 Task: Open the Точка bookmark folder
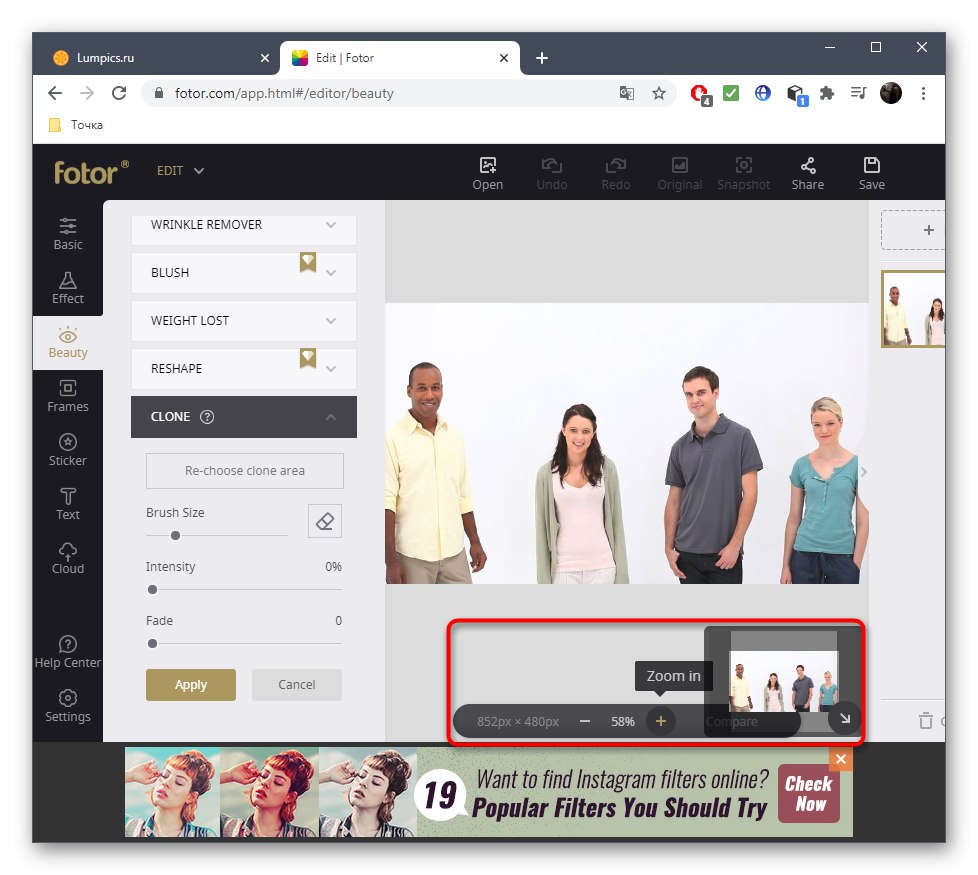tap(76, 125)
